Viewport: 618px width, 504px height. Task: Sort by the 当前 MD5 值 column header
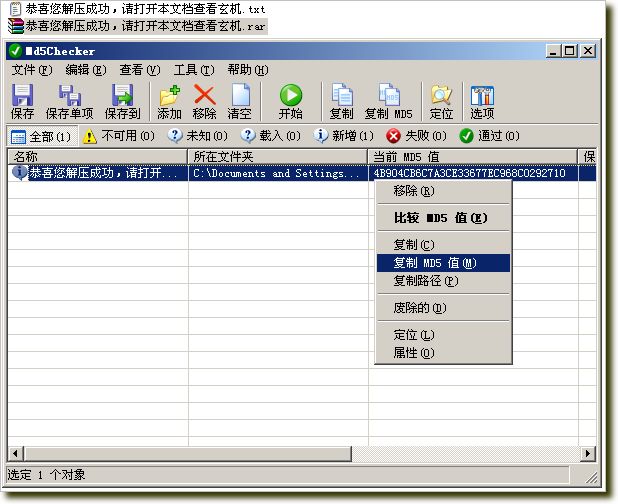(x=473, y=156)
